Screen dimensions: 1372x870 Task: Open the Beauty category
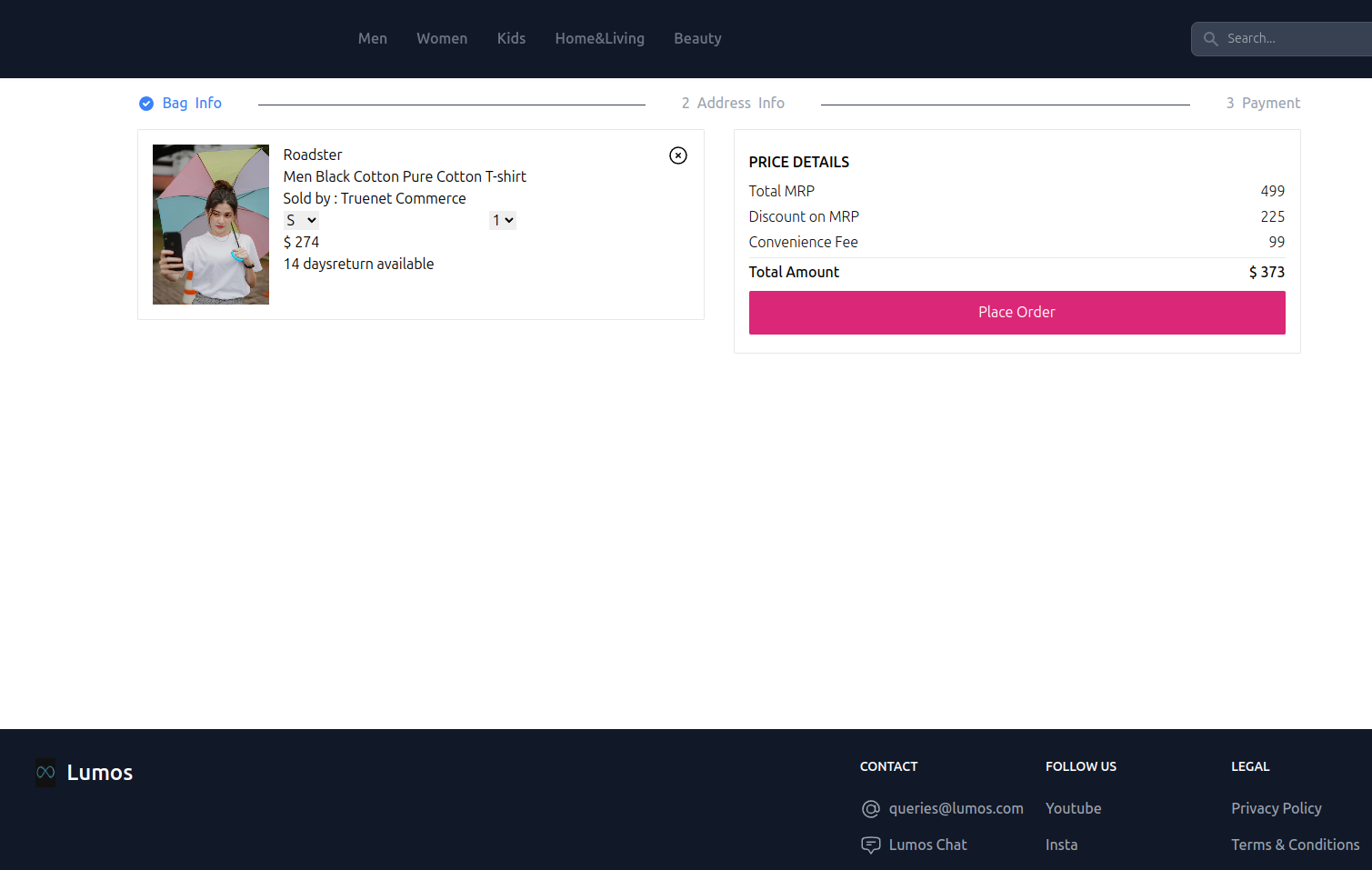(697, 38)
